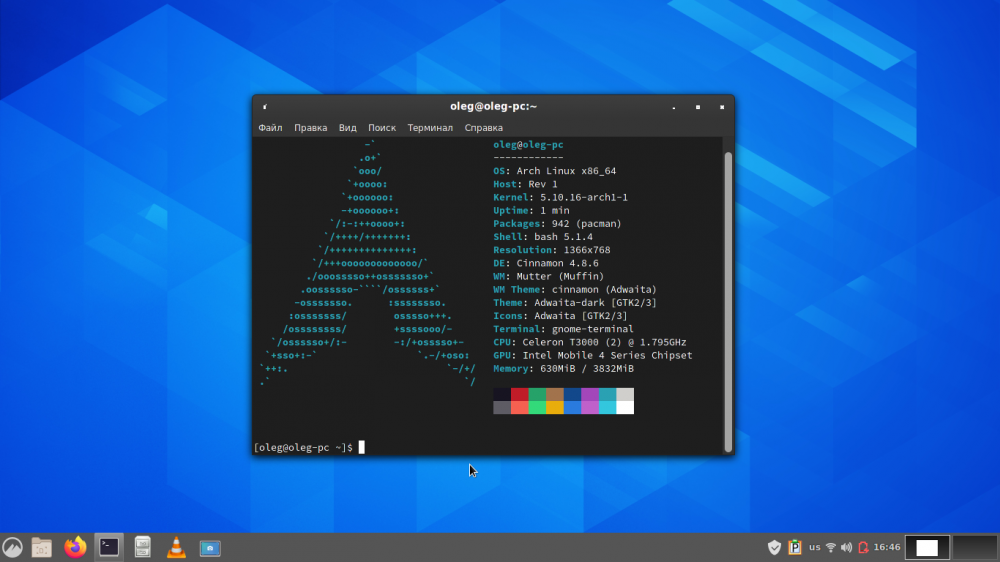Click the 'Uptime: 1 min' line
Image resolution: width=1000 pixels, height=562 pixels.
tap(531, 211)
